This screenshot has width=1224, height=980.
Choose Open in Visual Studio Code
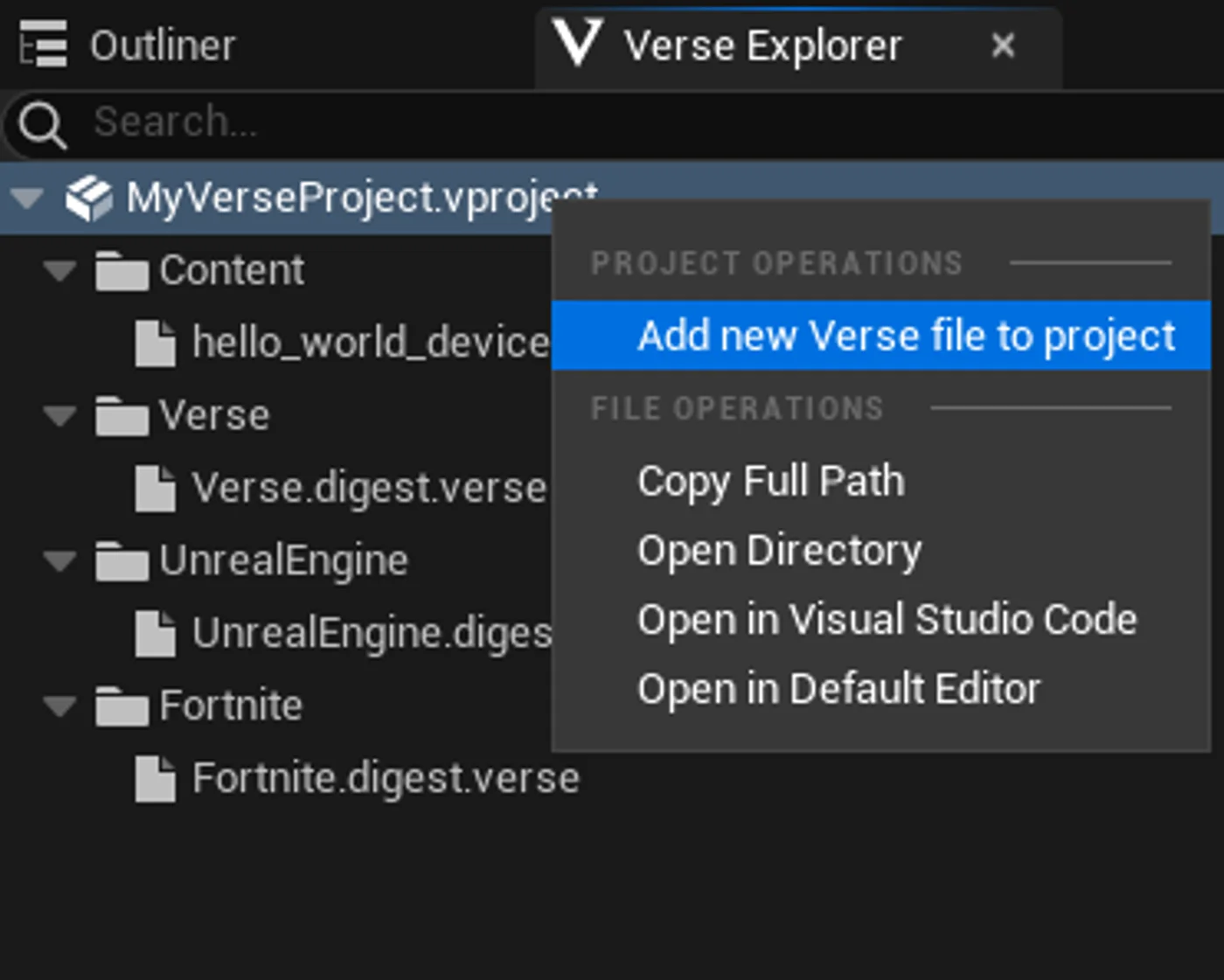(887, 620)
